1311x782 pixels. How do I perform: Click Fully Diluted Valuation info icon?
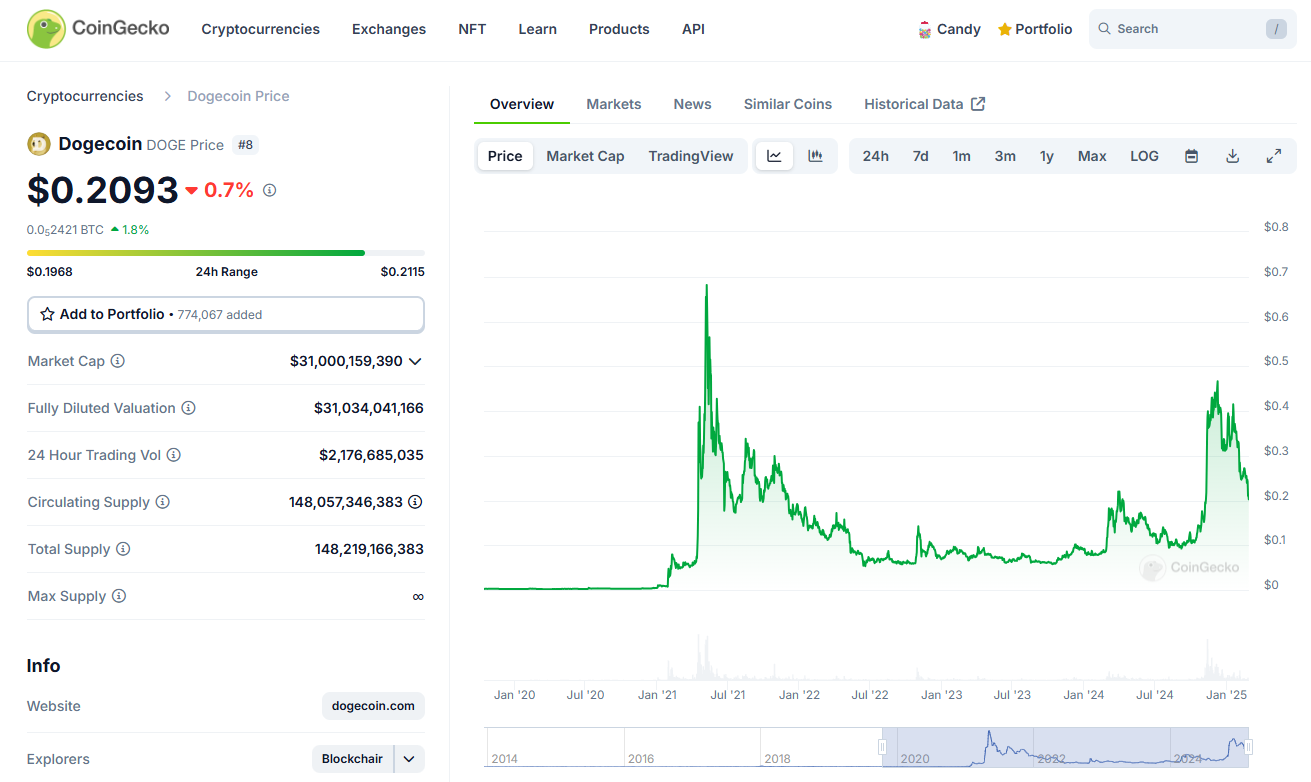(188, 408)
